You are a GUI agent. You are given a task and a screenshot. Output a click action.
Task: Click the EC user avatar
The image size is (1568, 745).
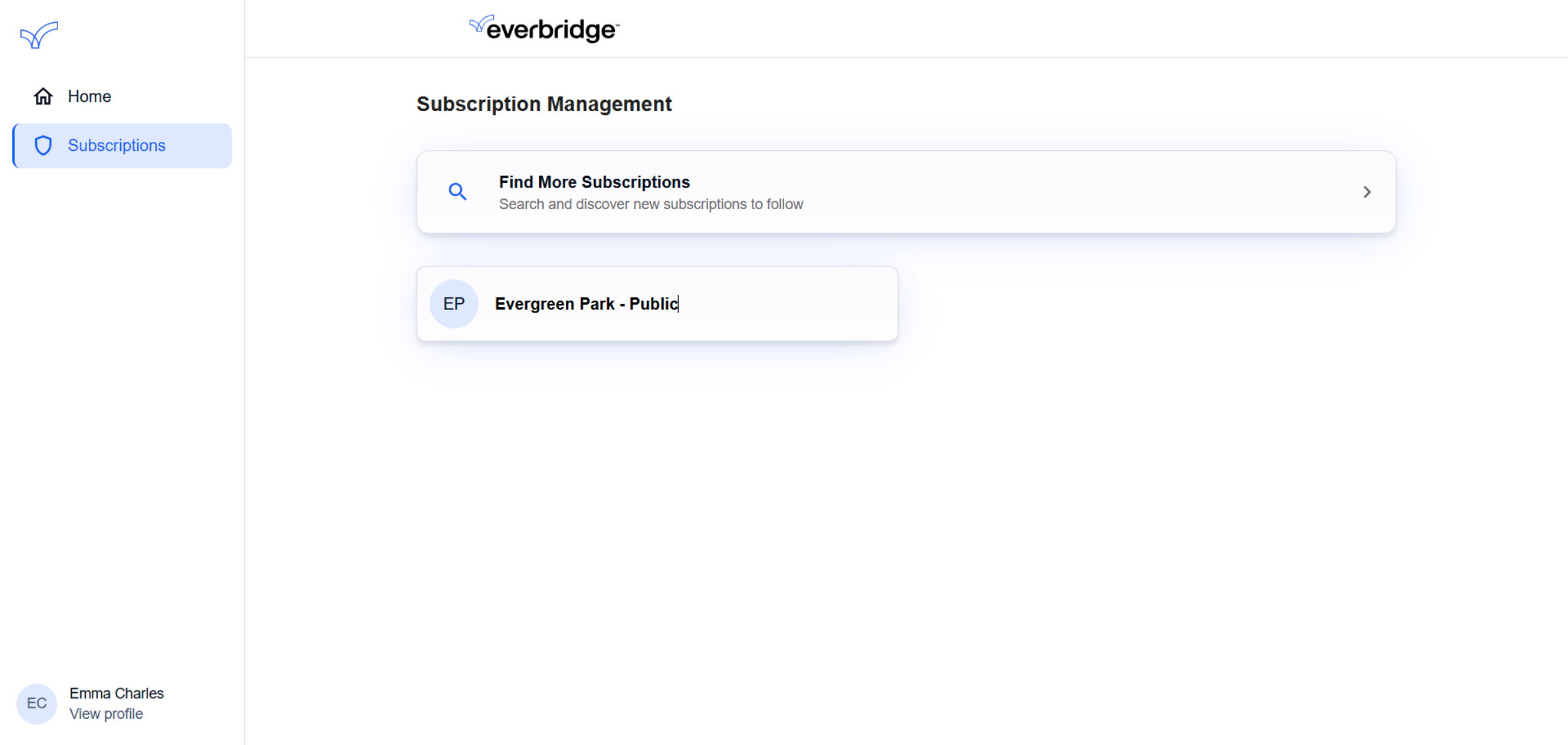pos(37,703)
